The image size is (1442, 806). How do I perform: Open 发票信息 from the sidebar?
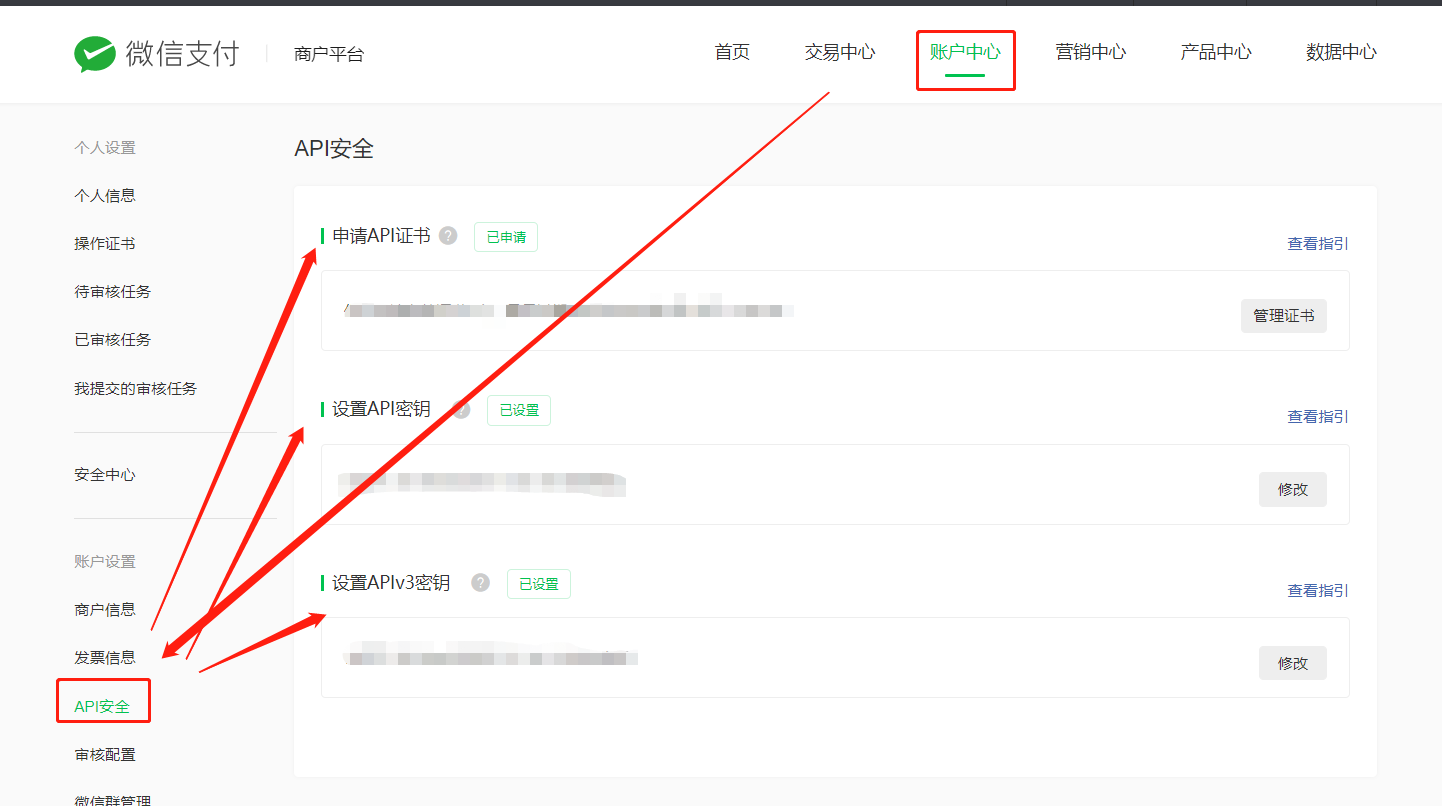(105, 657)
